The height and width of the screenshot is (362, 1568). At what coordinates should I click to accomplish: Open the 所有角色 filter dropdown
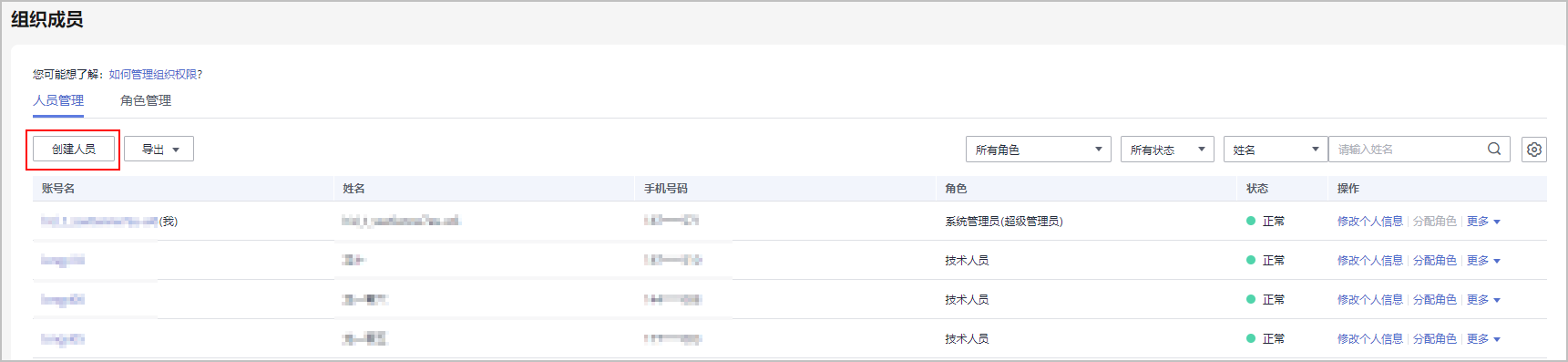click(1038, 150)
